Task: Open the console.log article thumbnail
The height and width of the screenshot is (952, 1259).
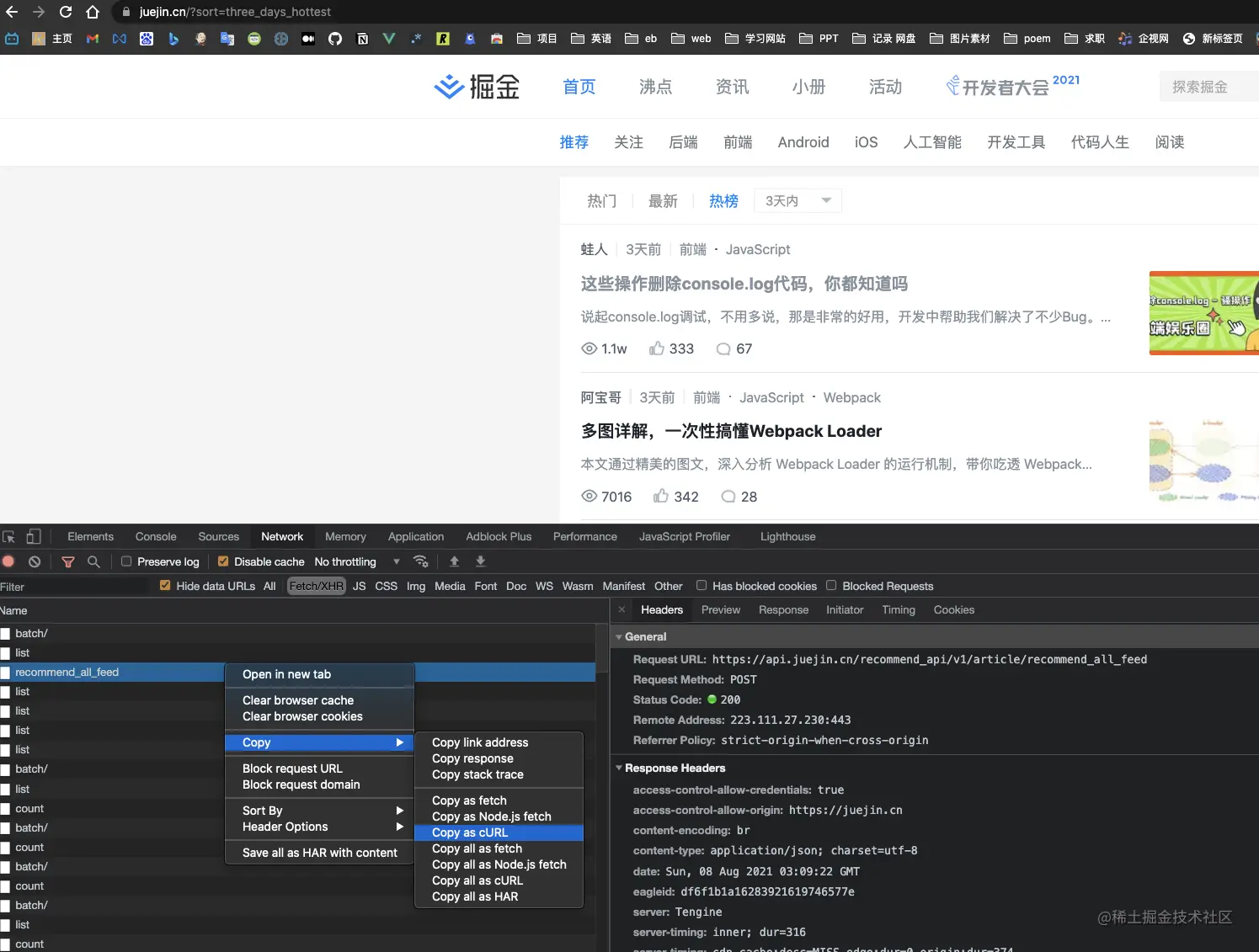Action: tap(1204, 313)
